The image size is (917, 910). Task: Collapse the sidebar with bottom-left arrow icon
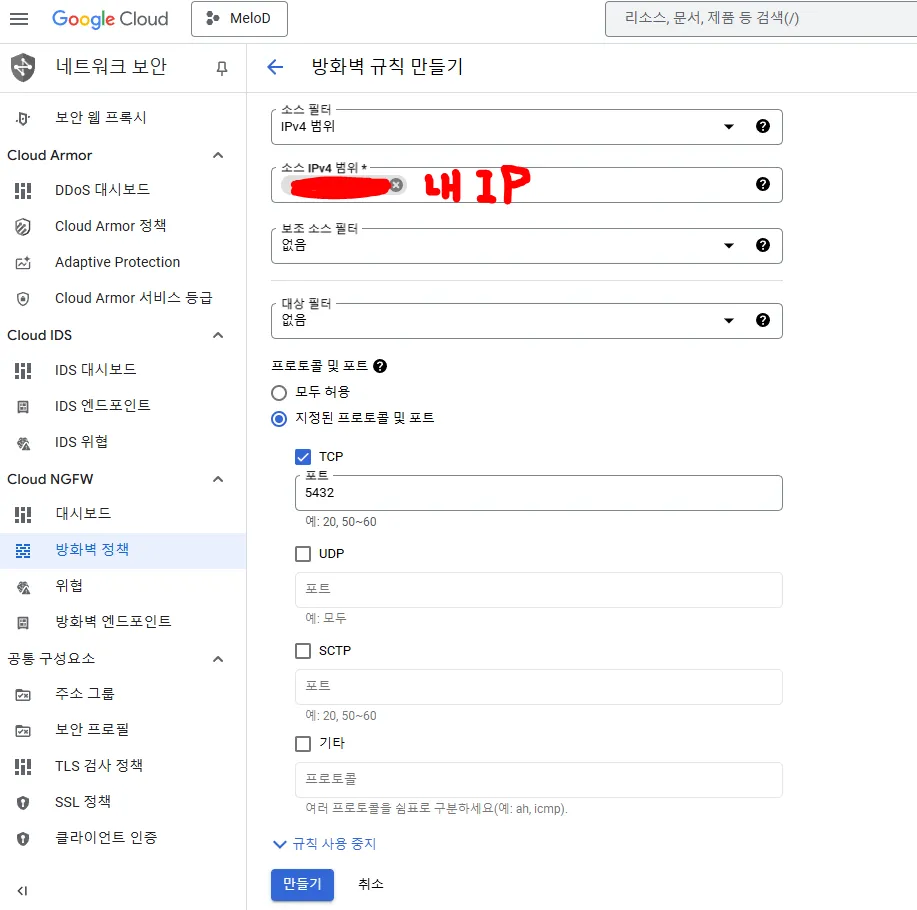click(22, 890)
